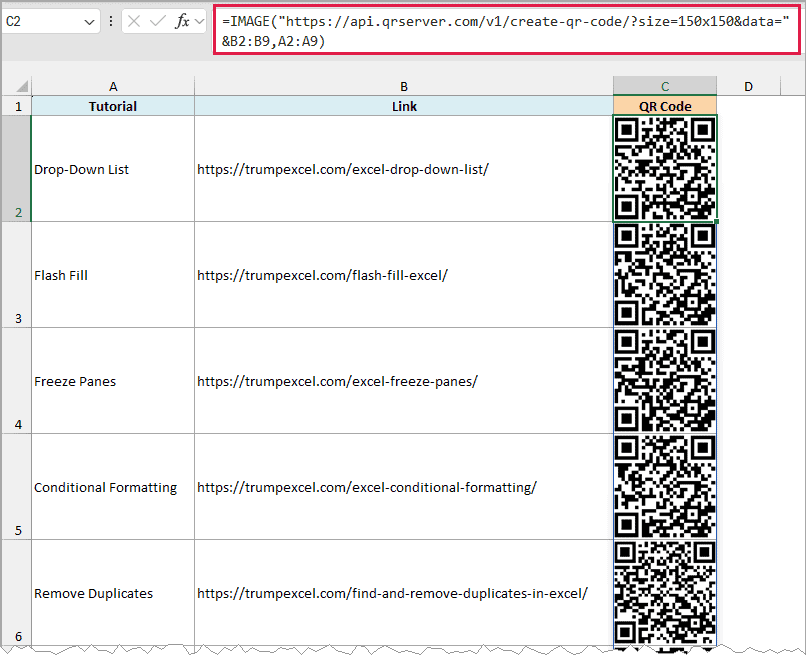Select row 5 header
806x655 pixels.
pos(17,487)
